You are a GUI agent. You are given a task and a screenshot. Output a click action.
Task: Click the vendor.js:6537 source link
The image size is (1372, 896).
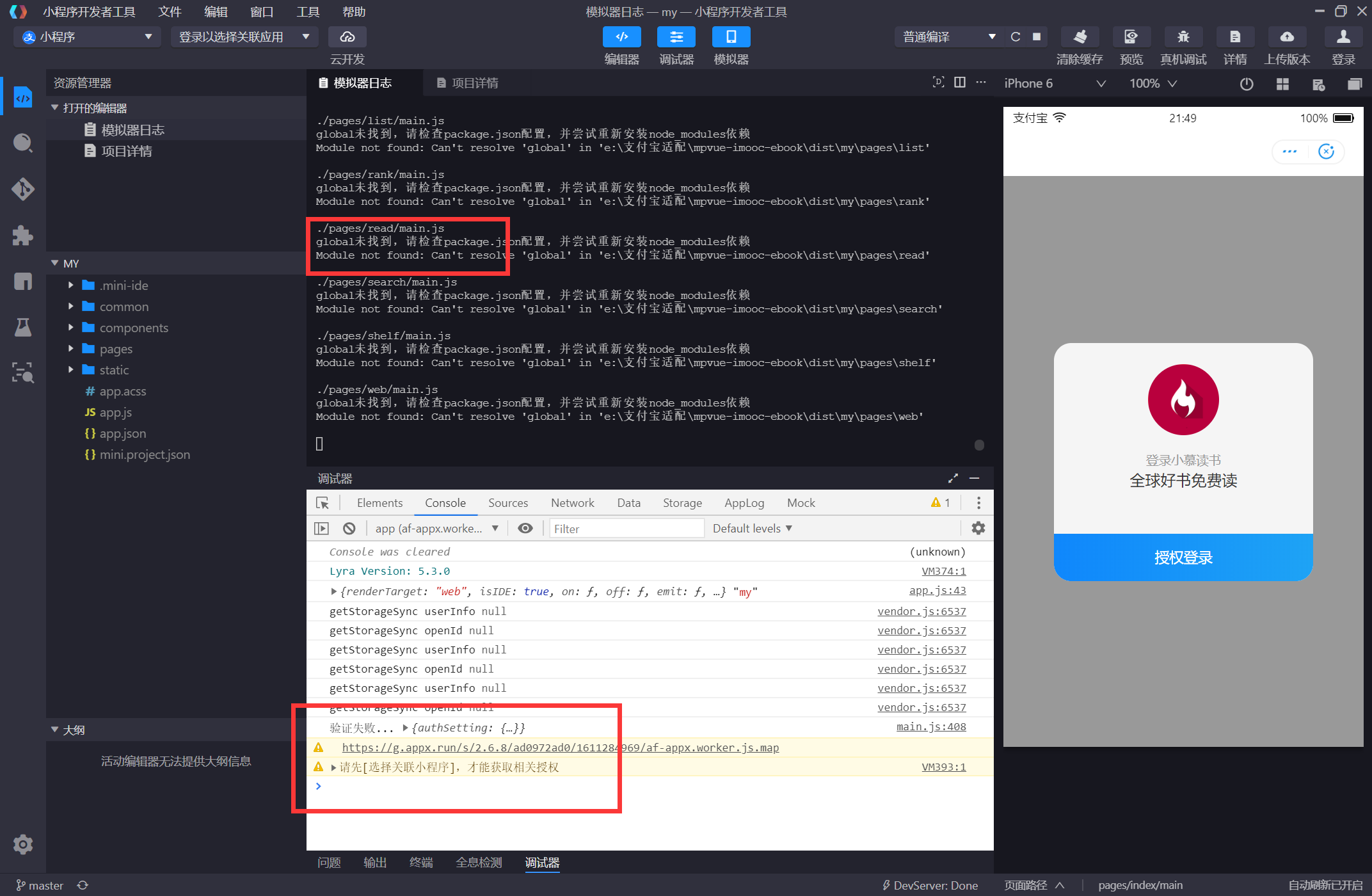point(921,612)
